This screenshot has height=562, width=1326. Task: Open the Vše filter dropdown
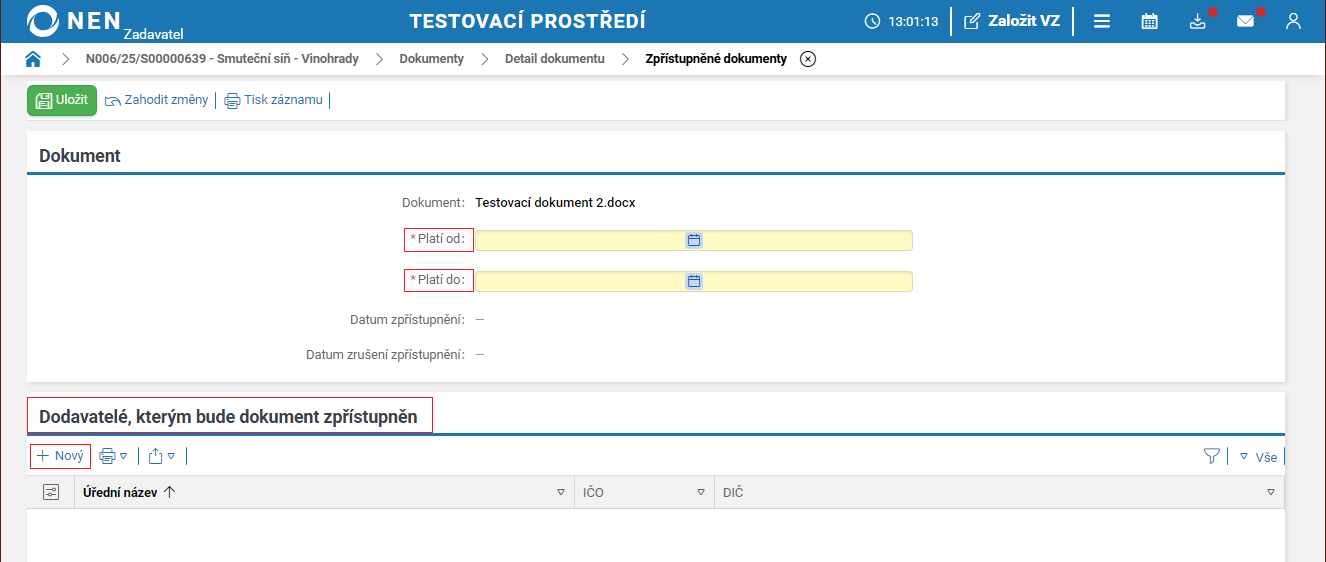1259,457
